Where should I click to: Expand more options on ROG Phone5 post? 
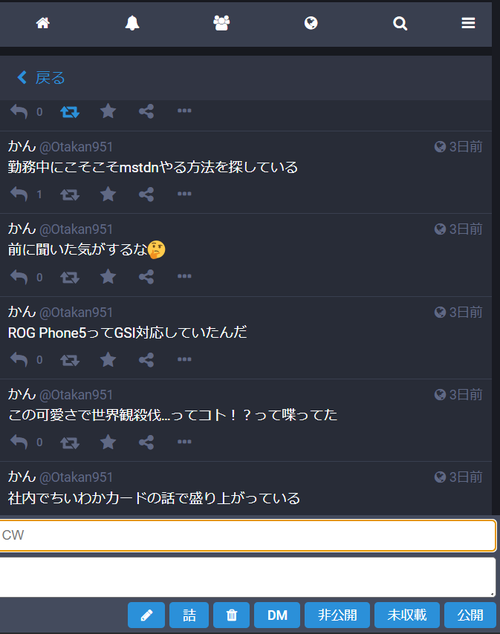tap(184, 359)
